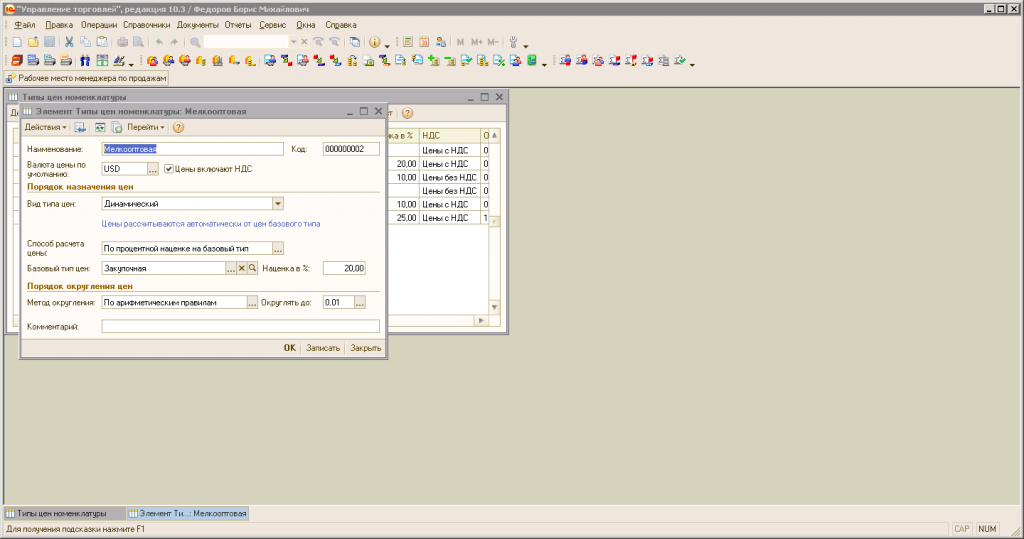Open print preview icon in main toolbar
The image size is (1024, 539).
click(138, 42)
